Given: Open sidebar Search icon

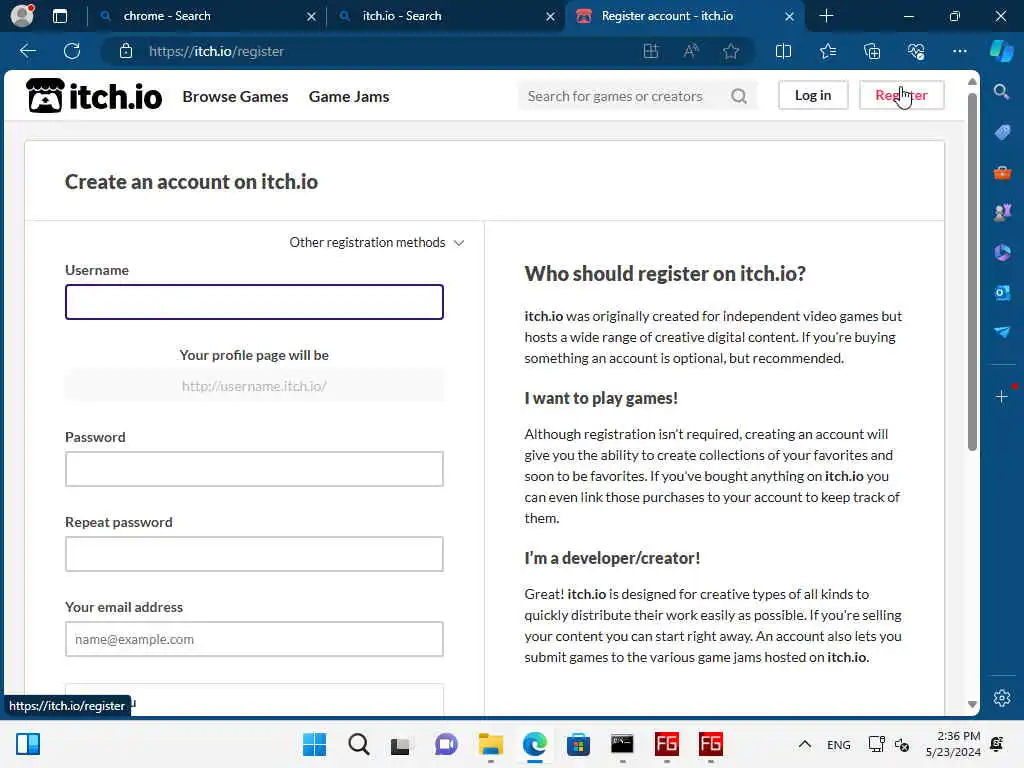Looking at the screenshot, I should pos(1001,92).
